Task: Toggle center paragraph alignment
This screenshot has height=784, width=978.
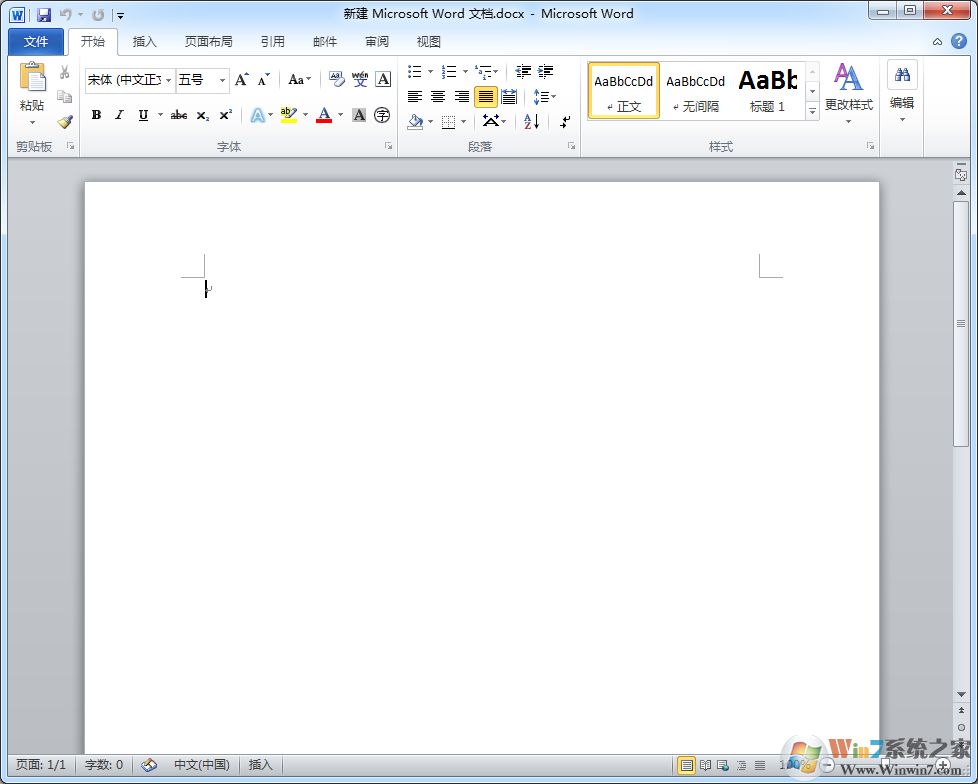Action: click(437, 96)
